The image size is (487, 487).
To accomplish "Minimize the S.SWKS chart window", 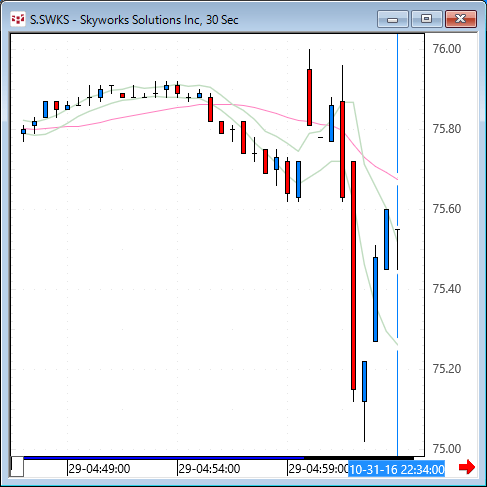I will tap(393, 19).
